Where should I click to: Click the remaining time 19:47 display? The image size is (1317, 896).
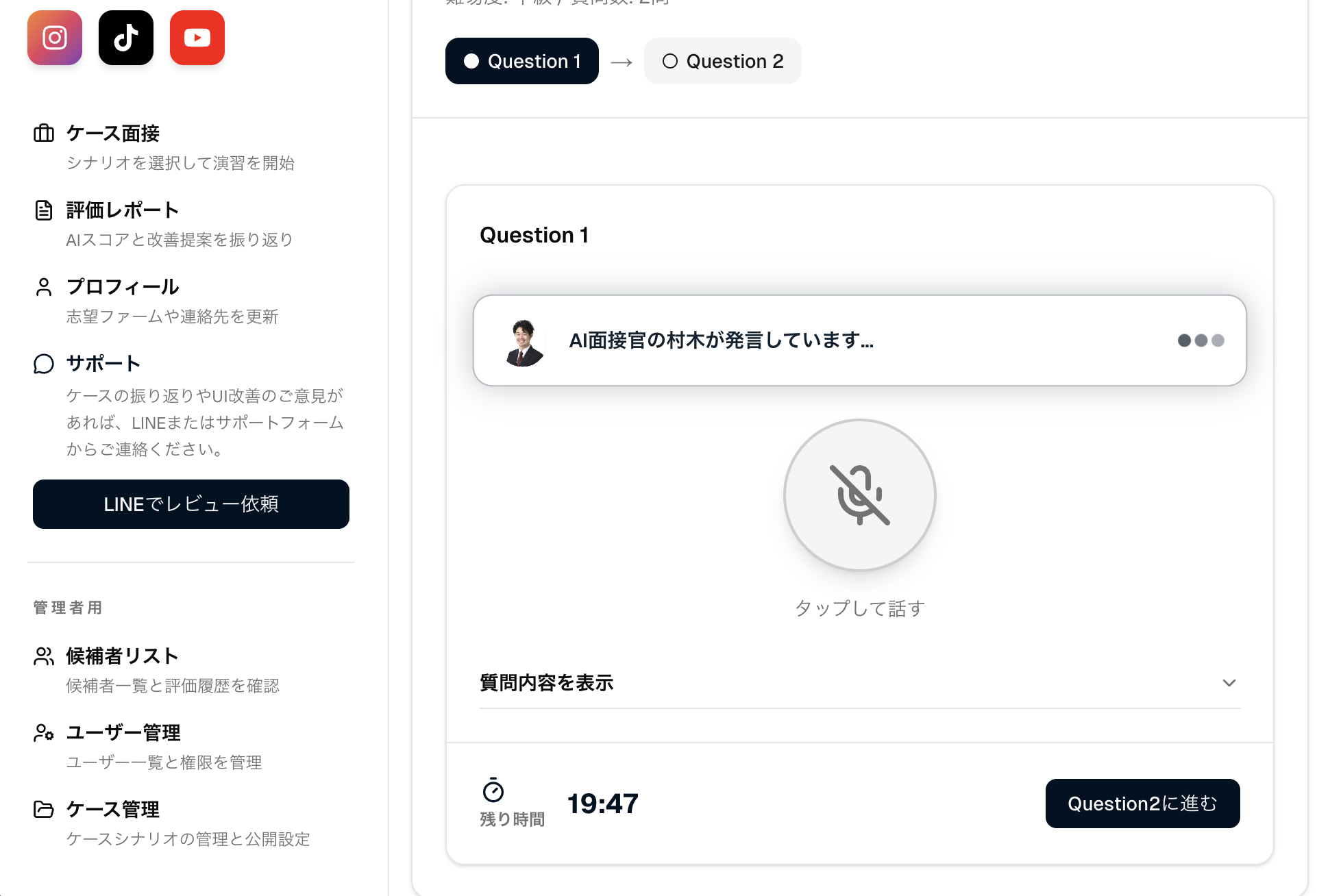coord(602,804)
